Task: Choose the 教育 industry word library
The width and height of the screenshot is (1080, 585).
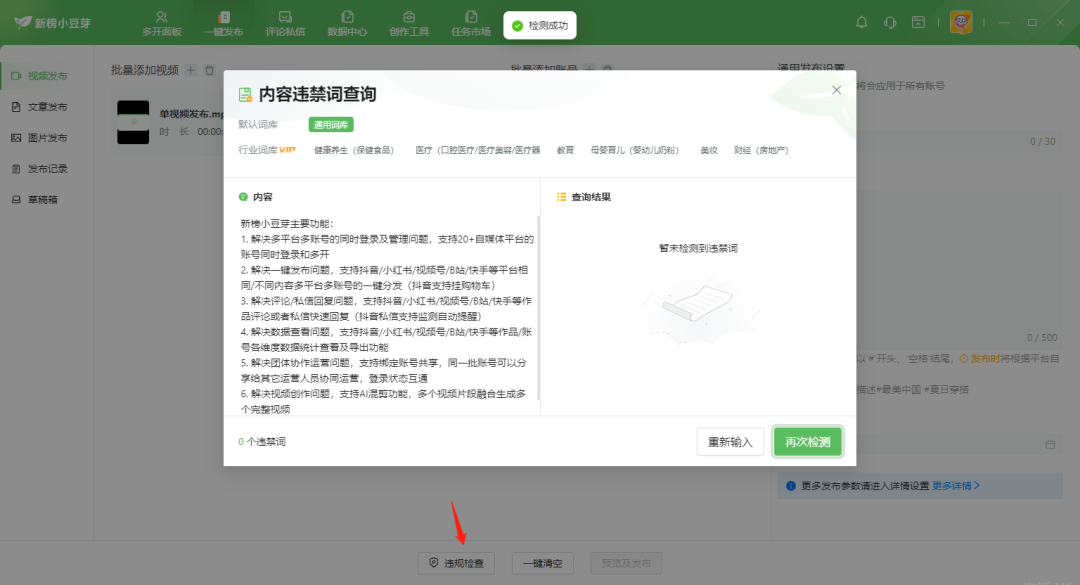Action: (565, 150)
